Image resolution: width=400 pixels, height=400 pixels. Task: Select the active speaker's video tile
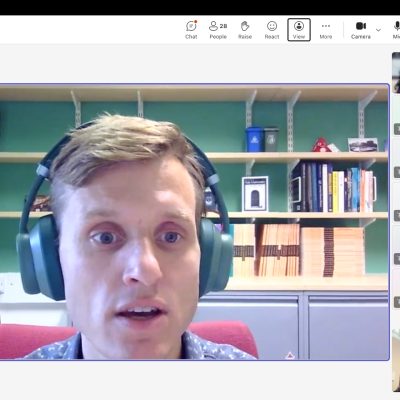(x=194, y=222)
